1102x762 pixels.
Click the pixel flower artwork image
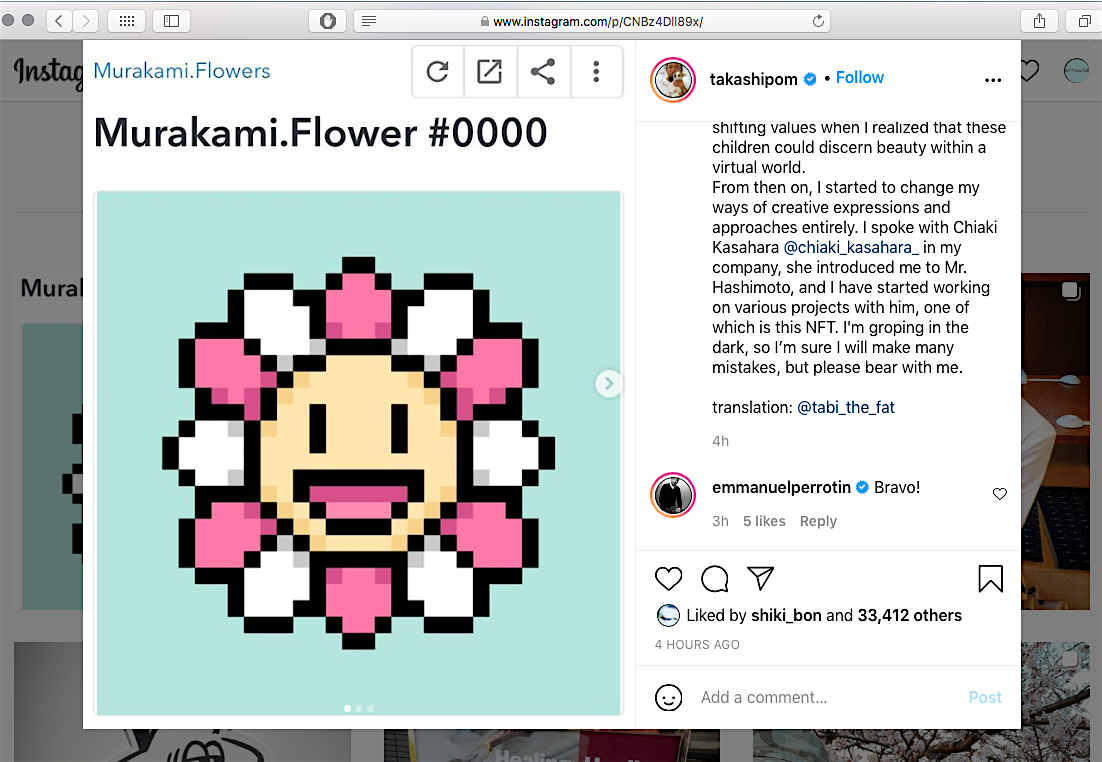click(358, 453)
